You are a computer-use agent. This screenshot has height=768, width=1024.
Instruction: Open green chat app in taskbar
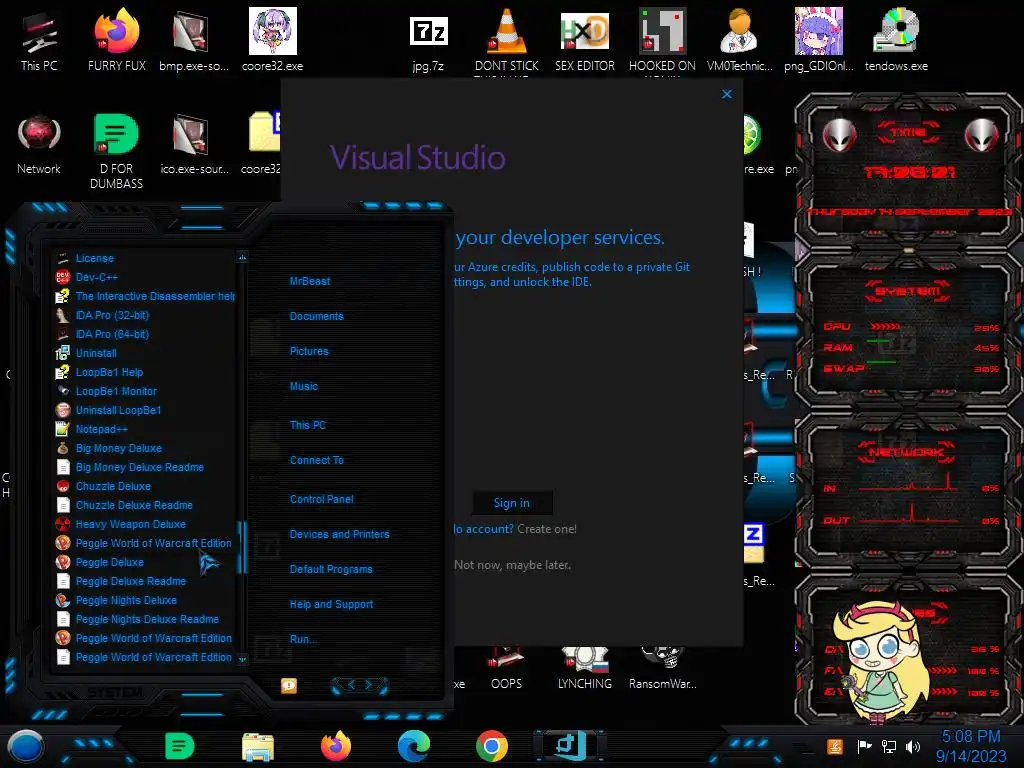pyautogui.click(x=180, y=746)
